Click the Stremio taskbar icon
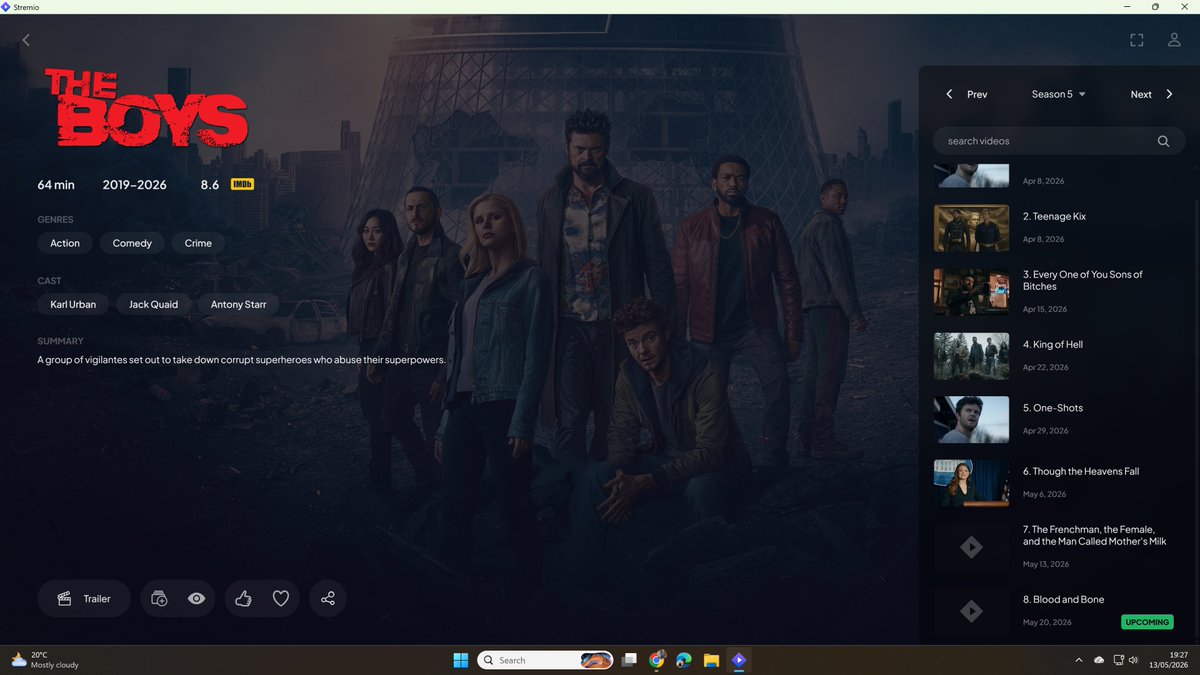The width and height of the screenshot is (1200, 675). coord(738,660)
